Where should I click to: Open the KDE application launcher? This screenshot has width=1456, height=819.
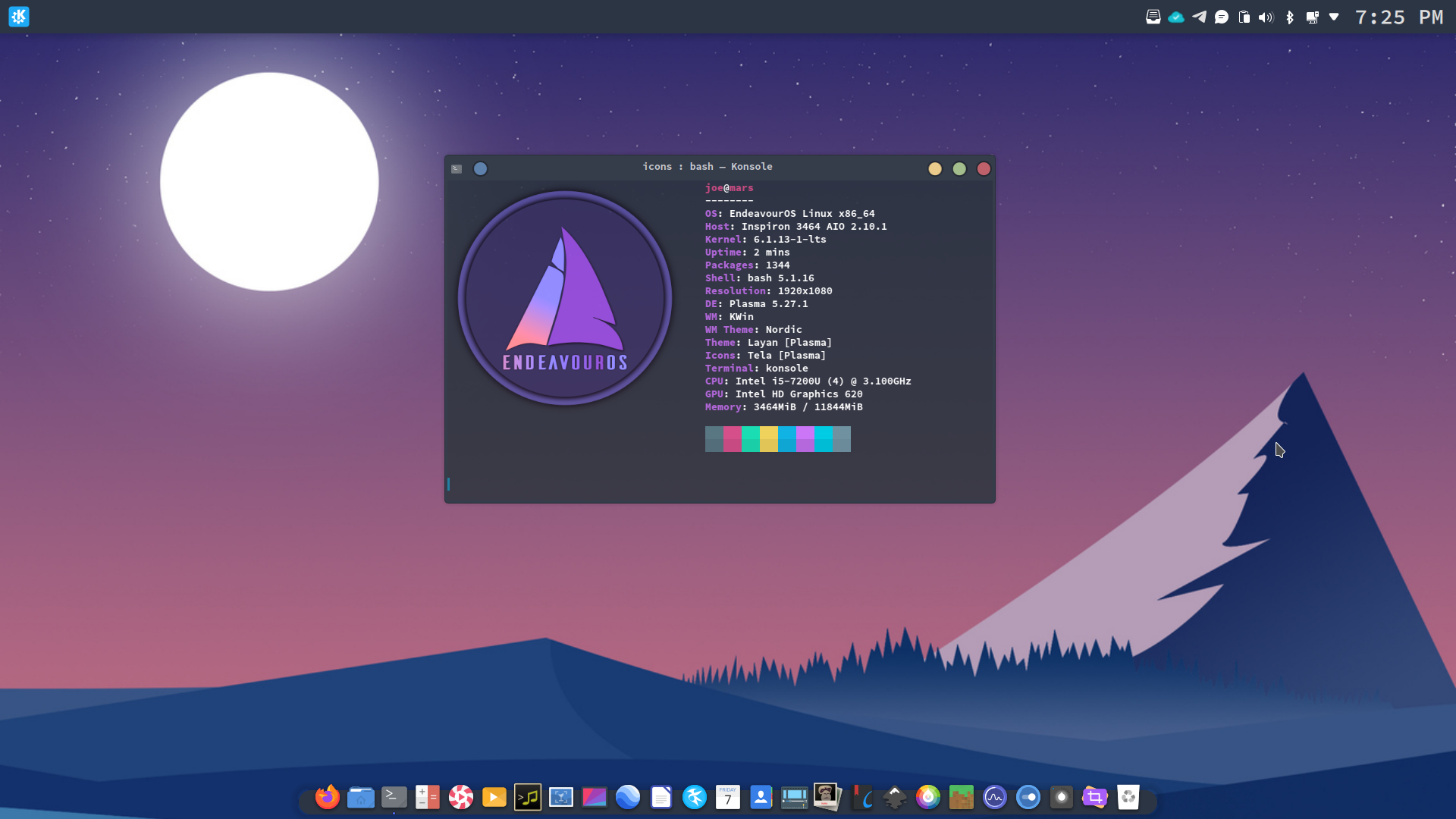19,17
